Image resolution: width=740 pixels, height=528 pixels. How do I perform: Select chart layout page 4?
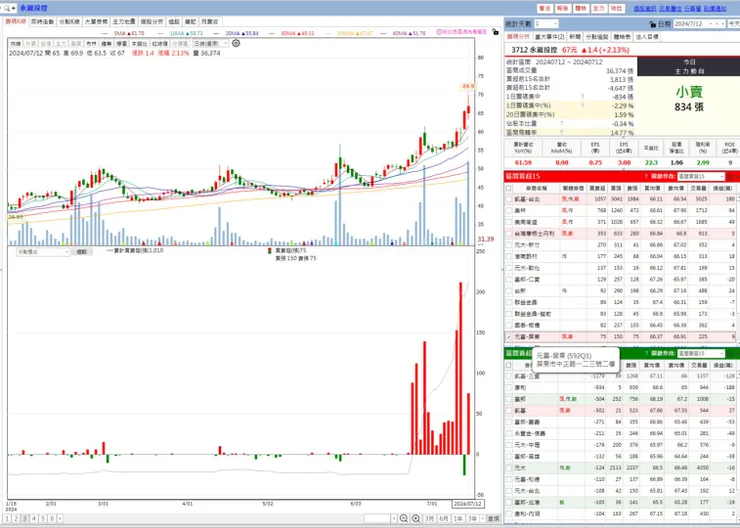point(34,519)
